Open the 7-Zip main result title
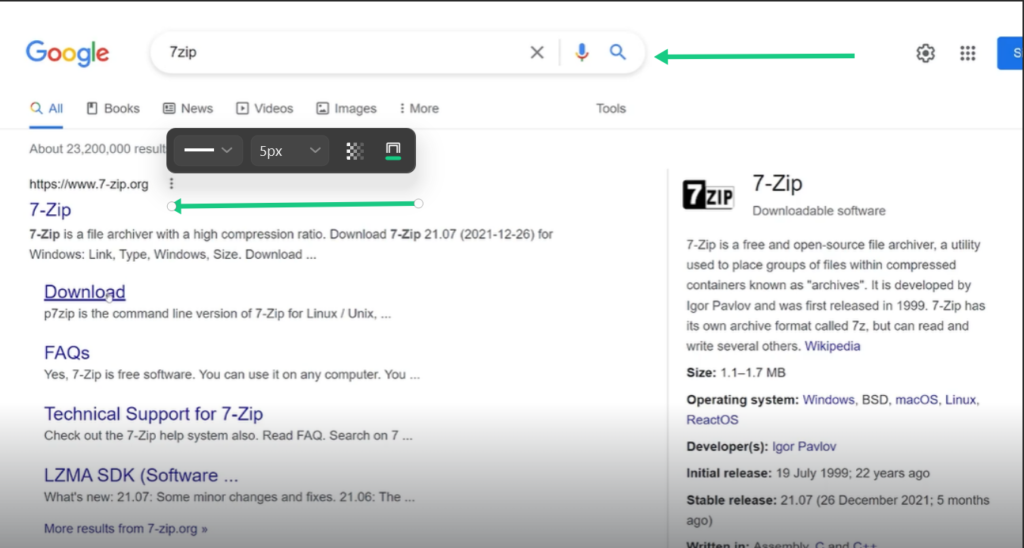The width and height of the screenshot is (1024, 548). 50,210
